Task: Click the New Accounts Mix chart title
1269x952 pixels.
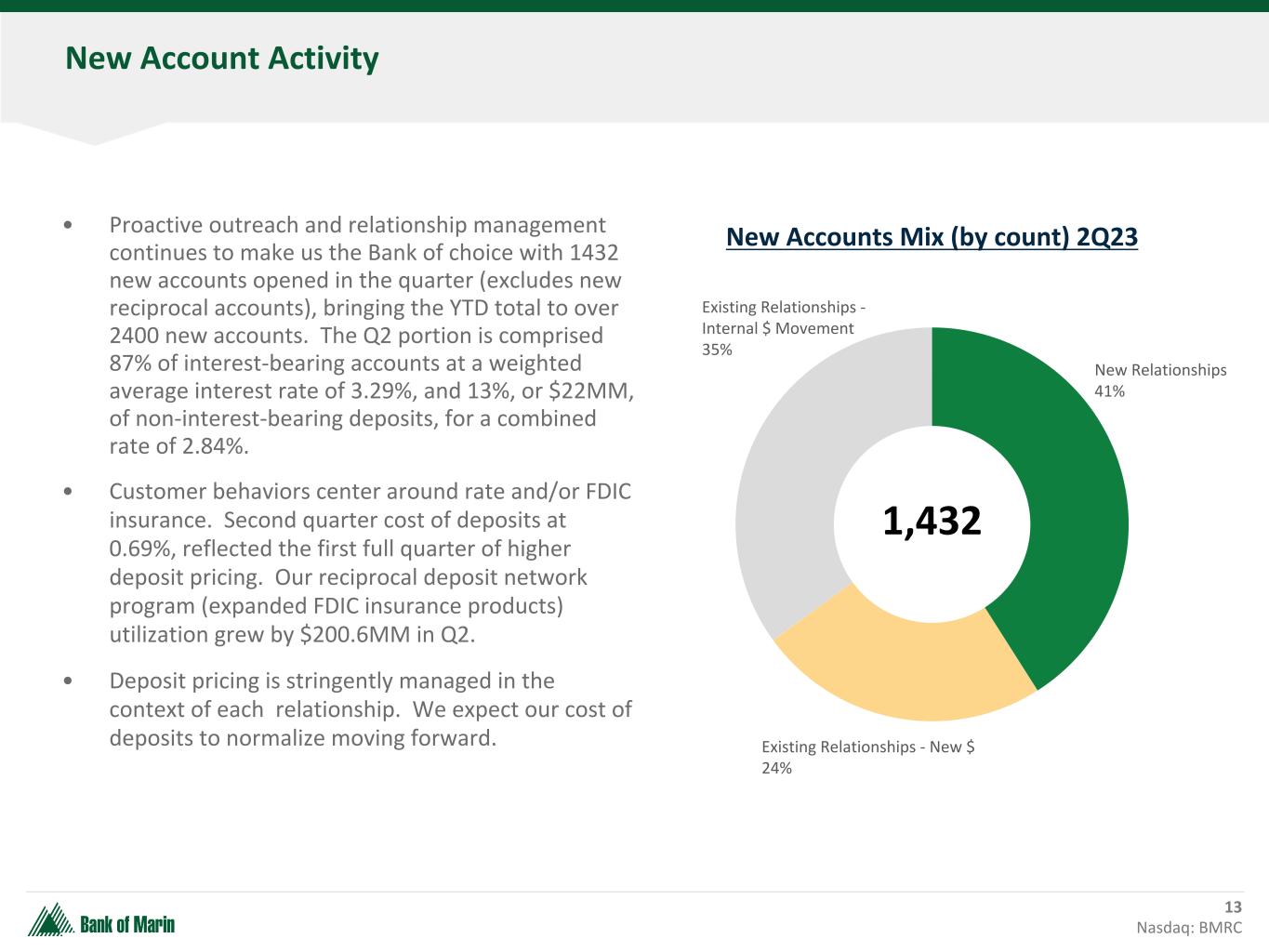Action: [932, 237]
